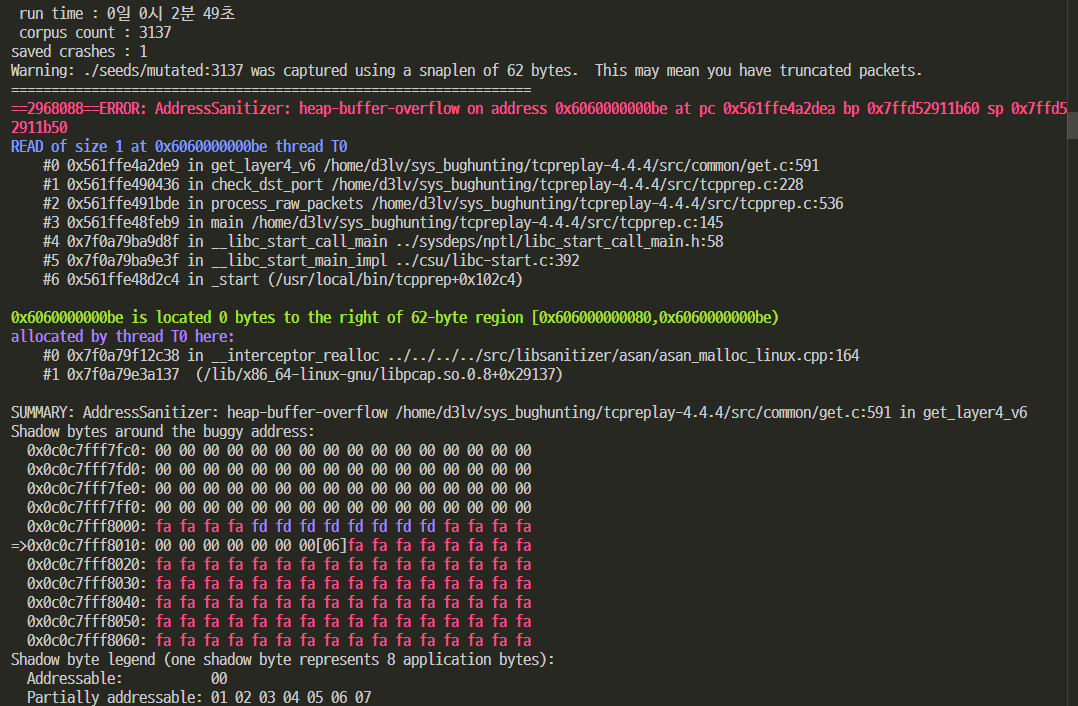Click the red AddressSanitizer heap-buffer-overflow ERROR line
Image resolution: width=1078 pixels, height=706 pixels.
[x=539, y=118]
